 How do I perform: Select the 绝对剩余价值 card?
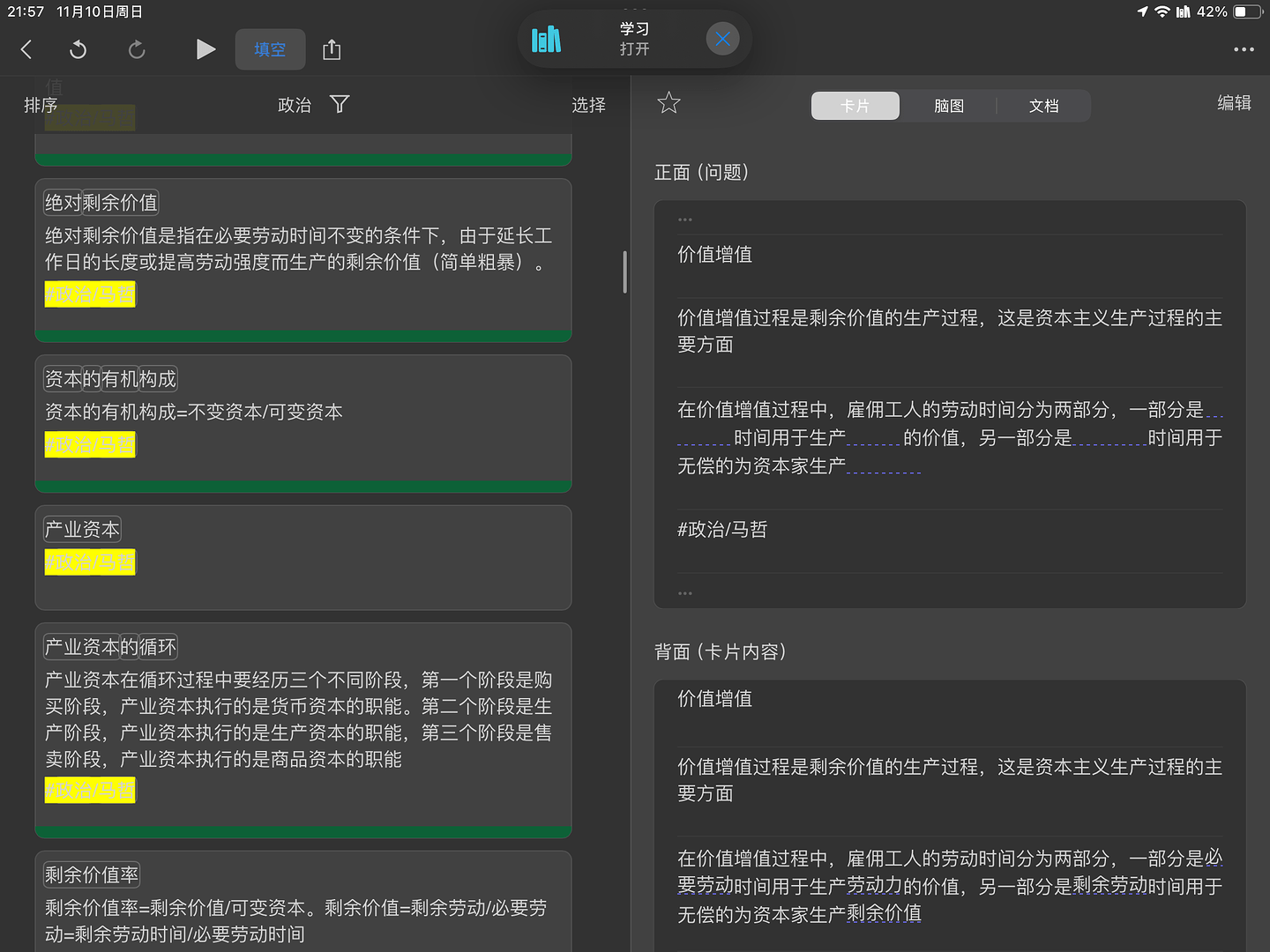(303, 259)
